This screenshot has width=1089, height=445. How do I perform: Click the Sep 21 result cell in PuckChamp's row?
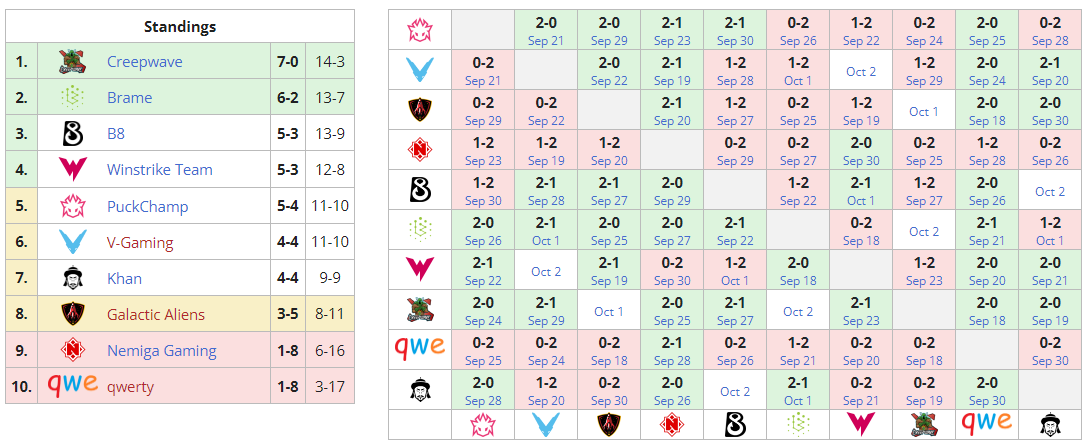click(x=546, y=31)
